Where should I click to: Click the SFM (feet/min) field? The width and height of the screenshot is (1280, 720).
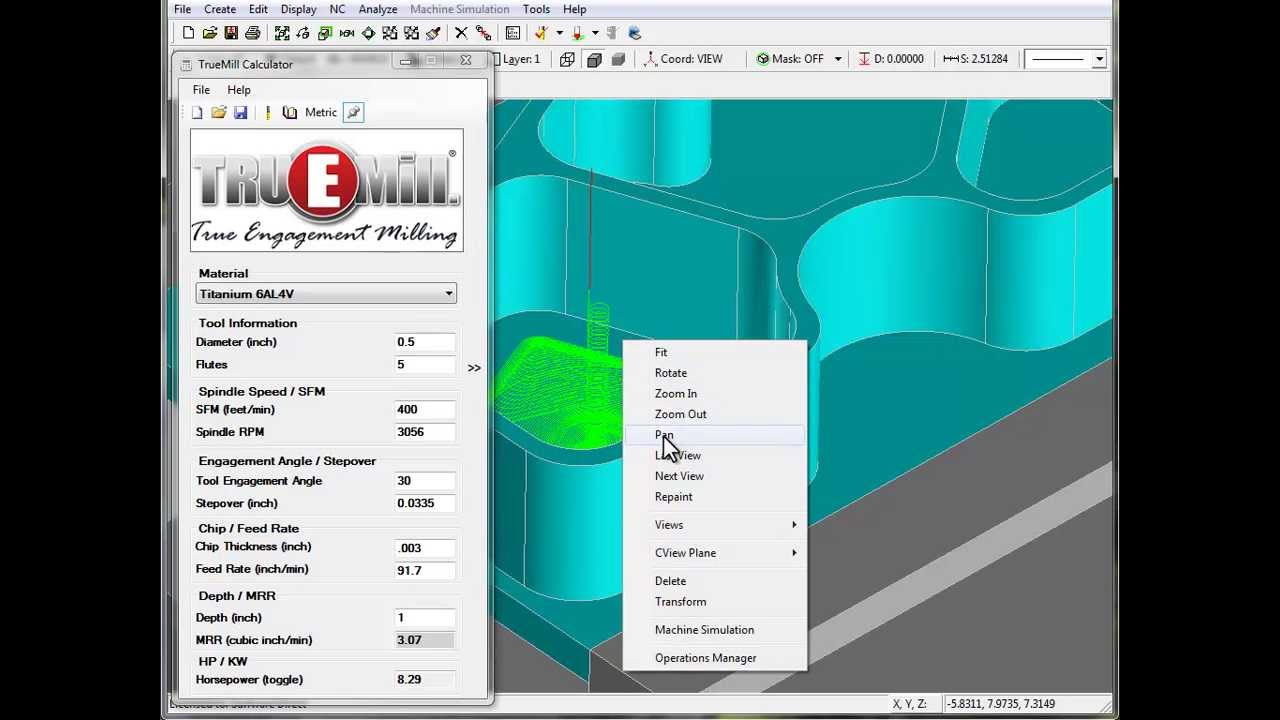click(x=425, y=409)
